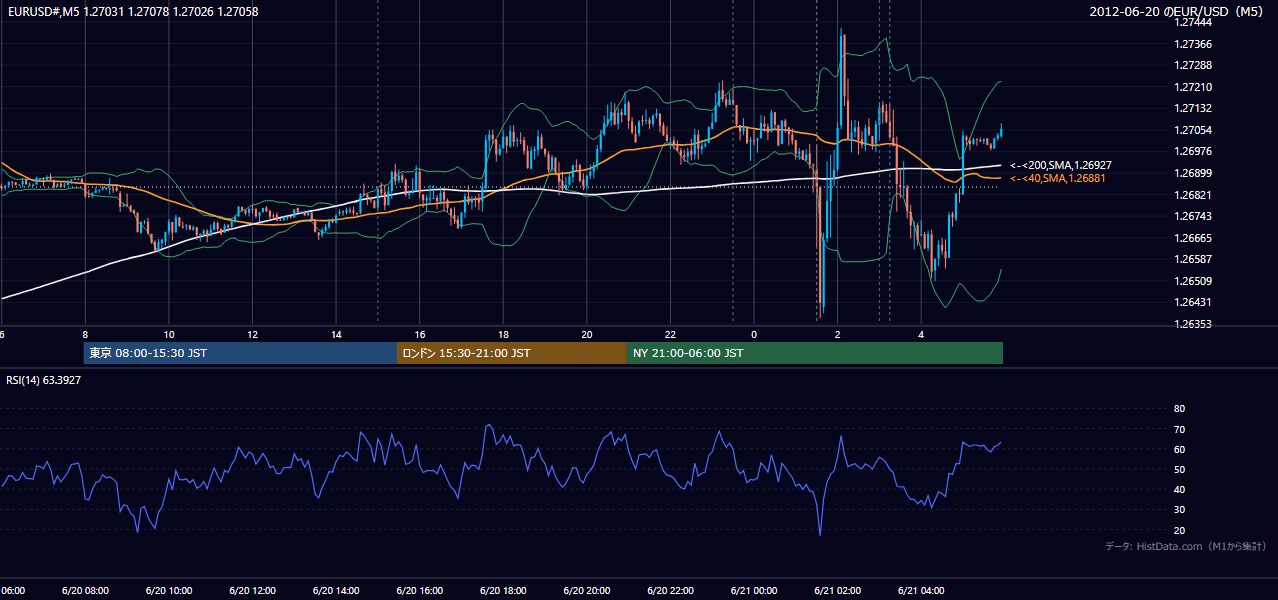The height and width of the screenshot is (600, 1278).
Task: Click the 6/20 08:00 date axis label
Action: [x=85, y=591]
